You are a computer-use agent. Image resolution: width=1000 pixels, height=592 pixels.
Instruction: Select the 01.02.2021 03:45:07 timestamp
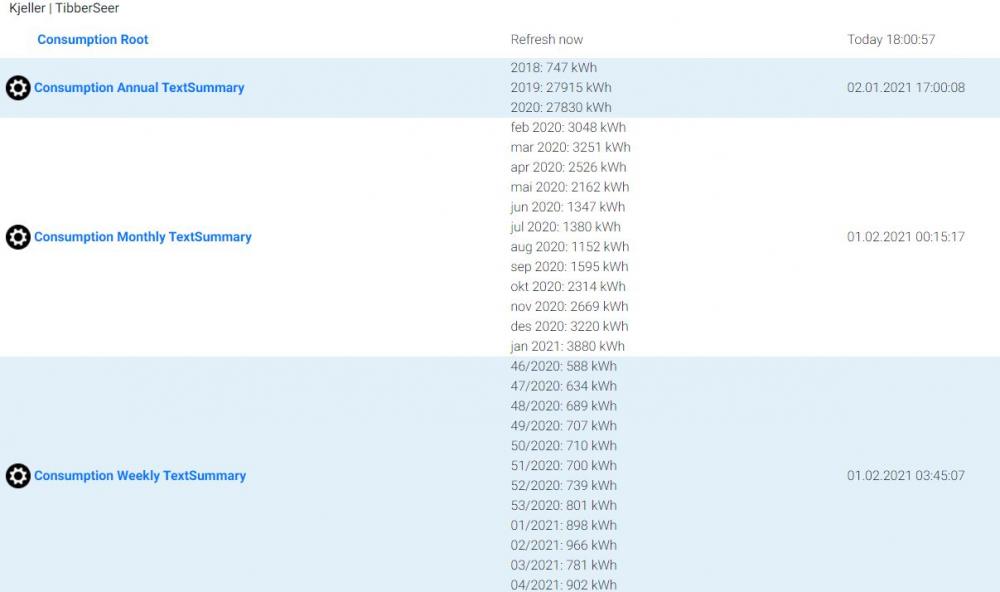[x=905, y=476]
